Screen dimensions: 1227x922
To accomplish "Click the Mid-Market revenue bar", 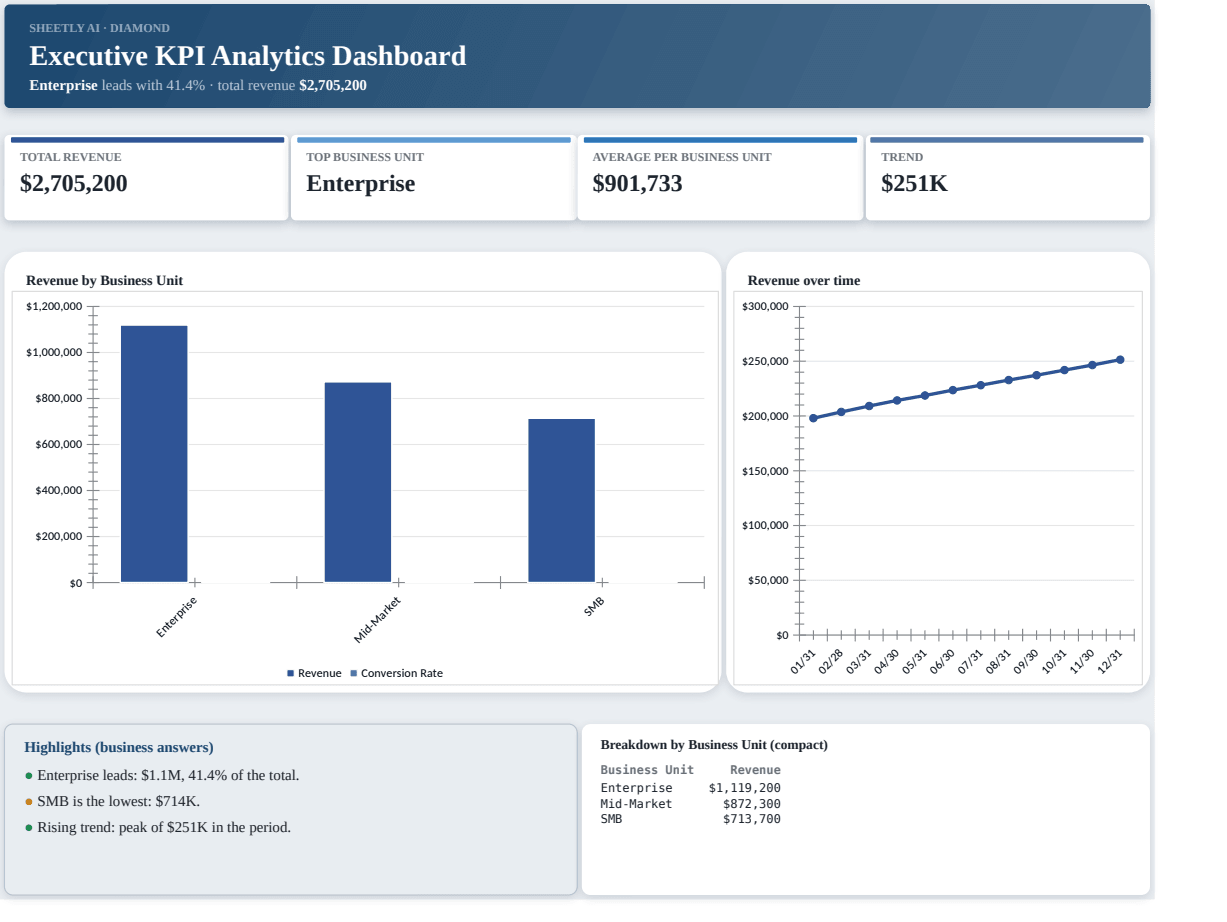I will click(358, 482).
